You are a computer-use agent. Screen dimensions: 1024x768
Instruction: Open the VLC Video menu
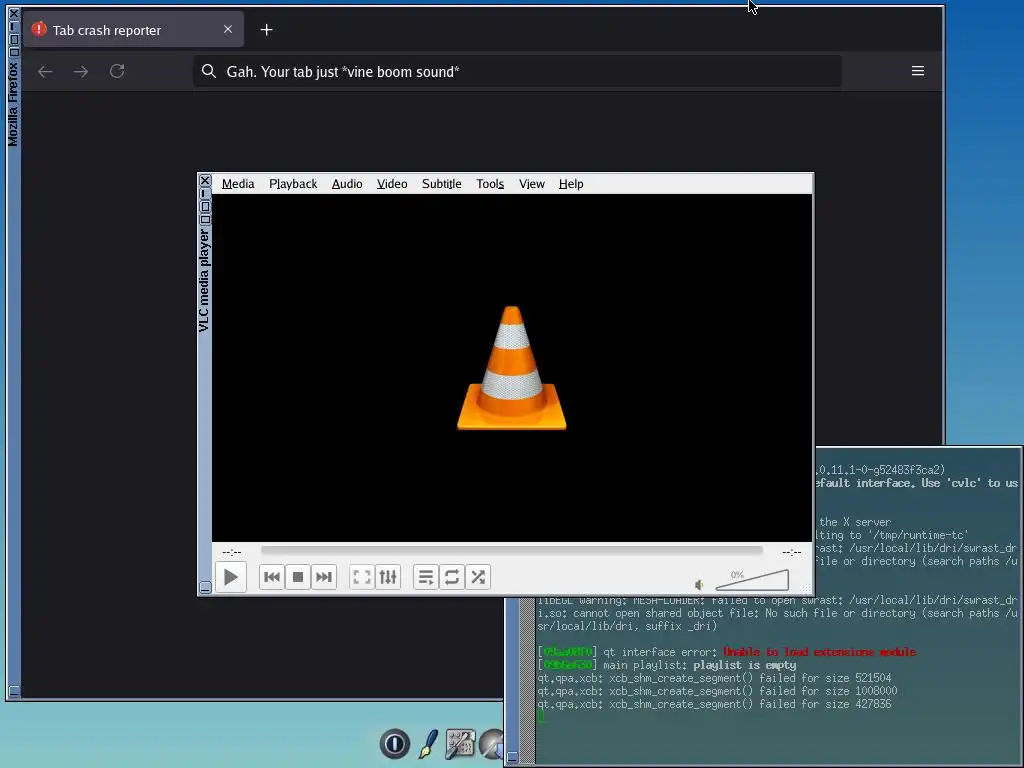coord(392,184)
